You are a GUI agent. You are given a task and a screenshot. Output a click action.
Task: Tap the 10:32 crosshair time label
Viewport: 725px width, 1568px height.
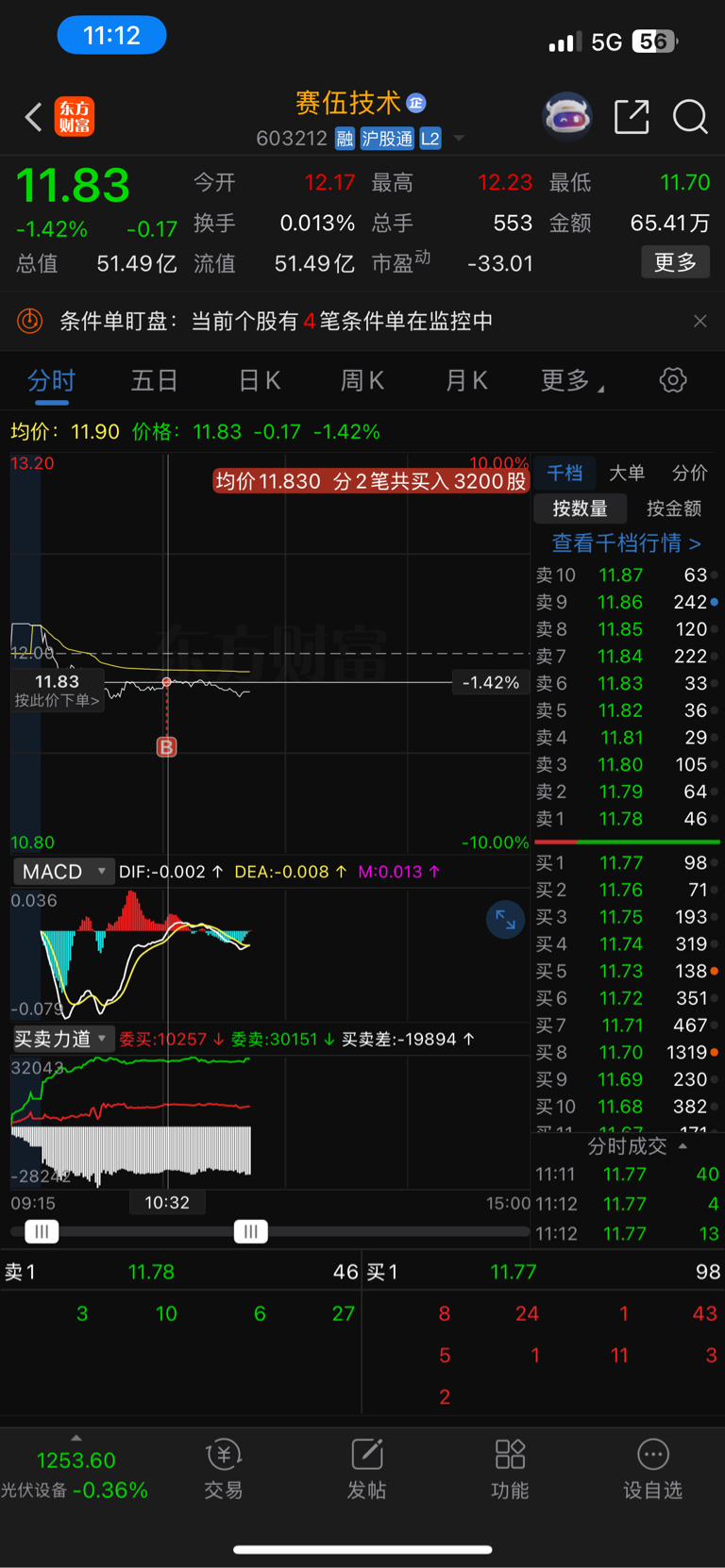click(167, 1203)
